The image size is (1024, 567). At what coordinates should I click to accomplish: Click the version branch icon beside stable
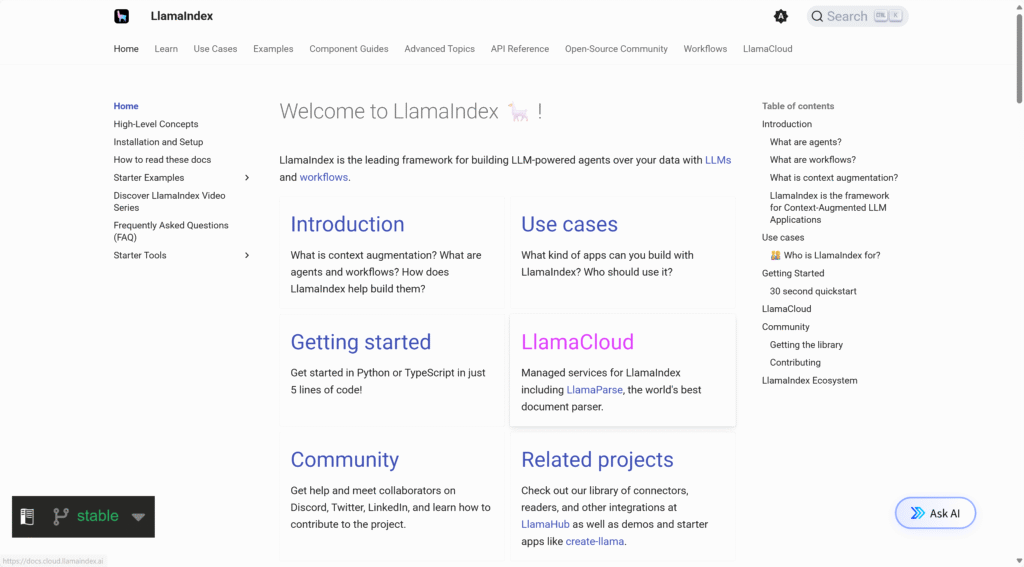coord(61,517)
